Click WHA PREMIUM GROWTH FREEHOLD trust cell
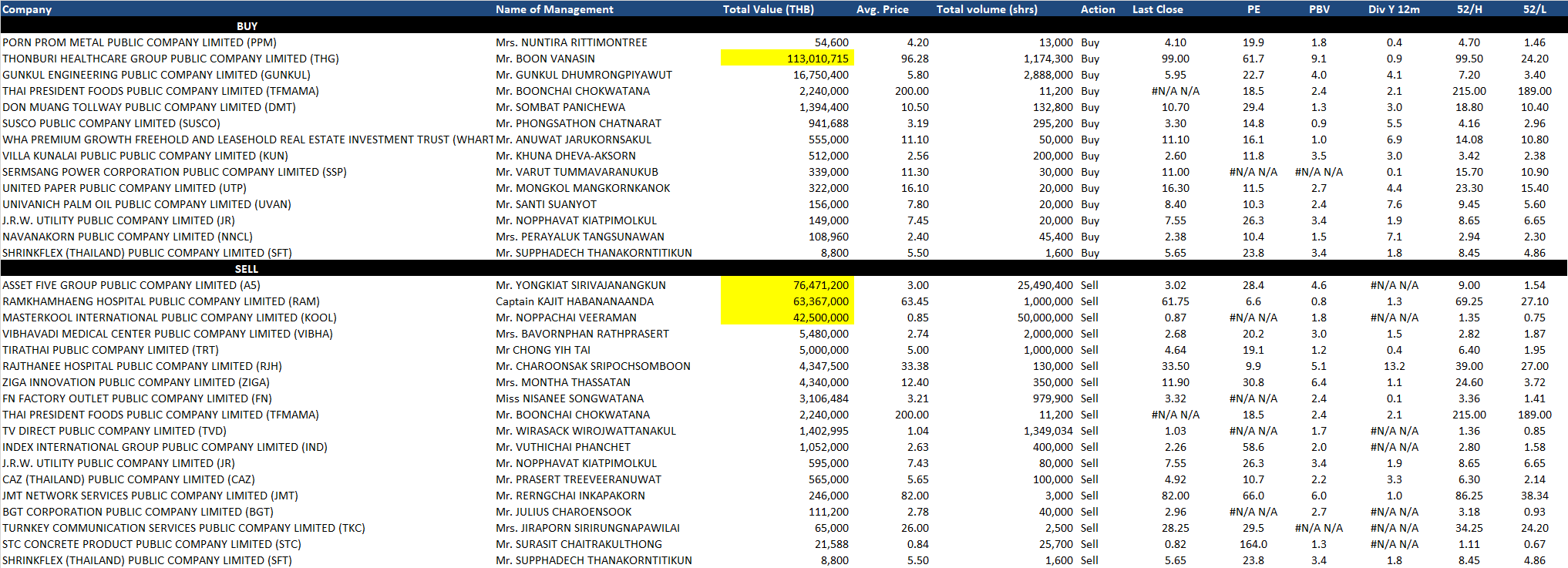1568x568 pixels. pos(247,139)
